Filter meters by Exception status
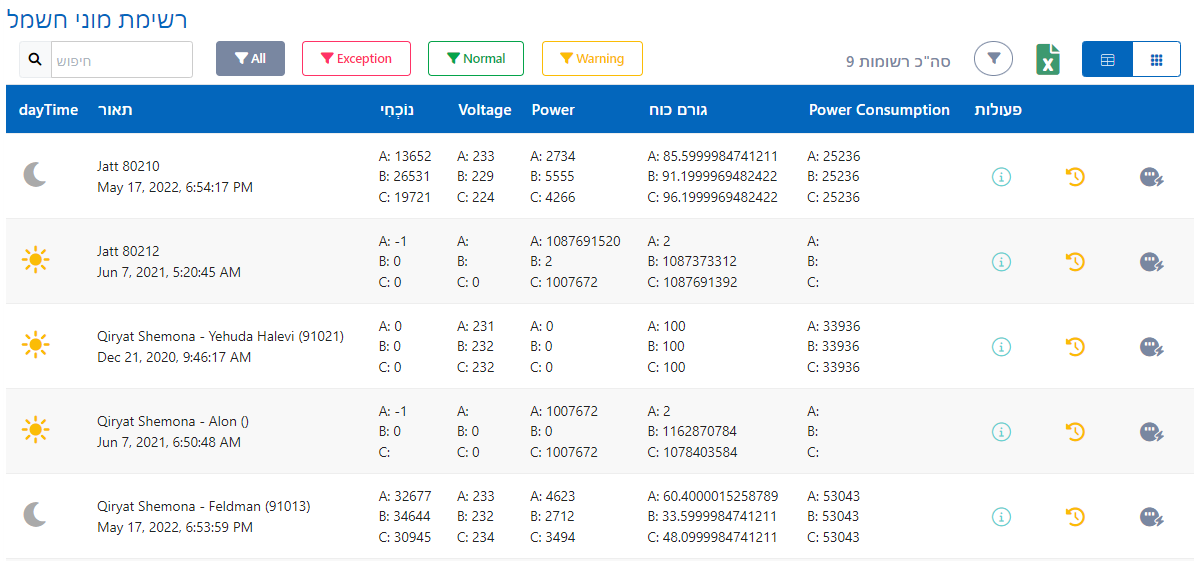 click(356, 59)
